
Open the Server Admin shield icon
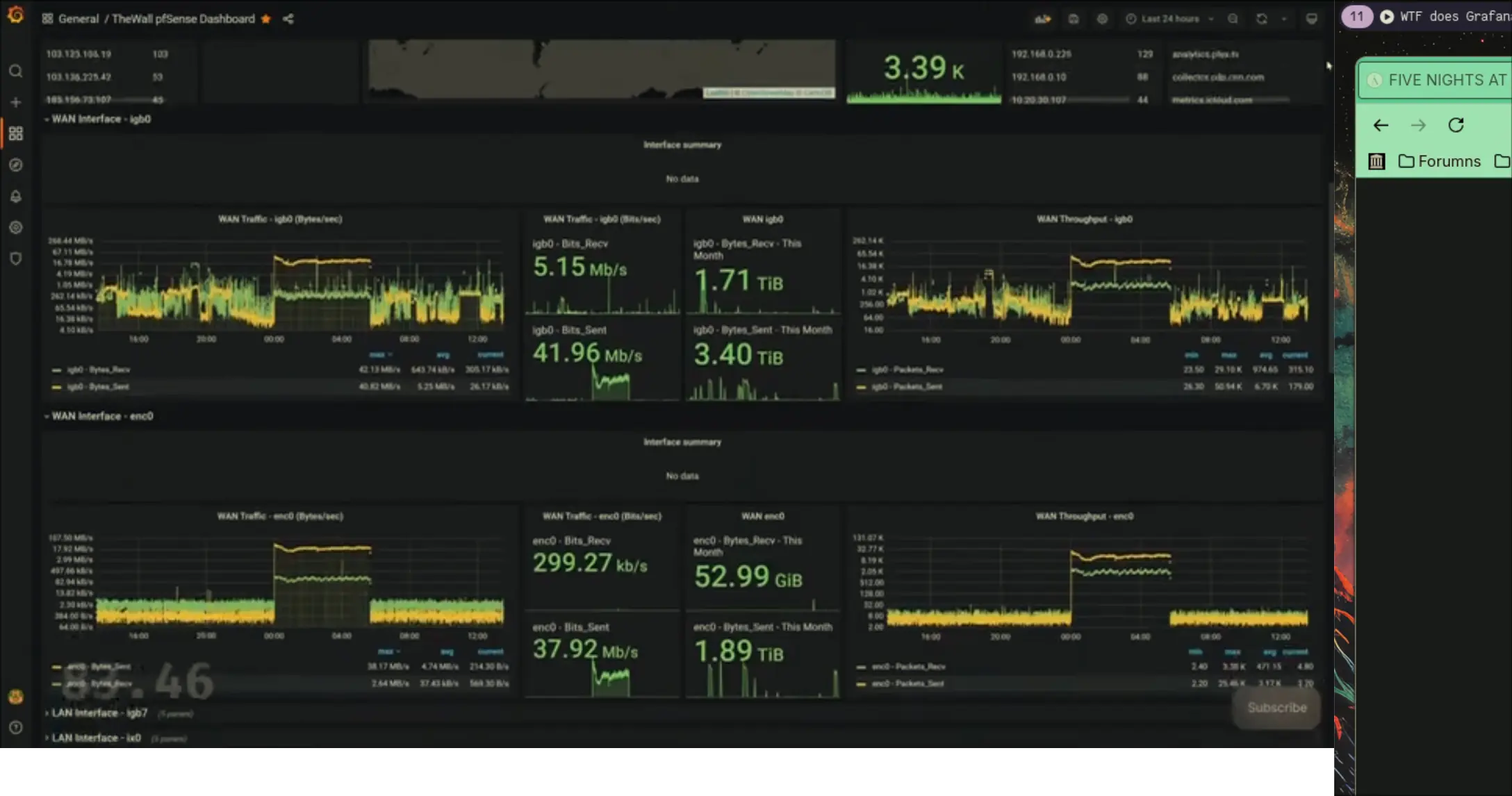point(15,258)
